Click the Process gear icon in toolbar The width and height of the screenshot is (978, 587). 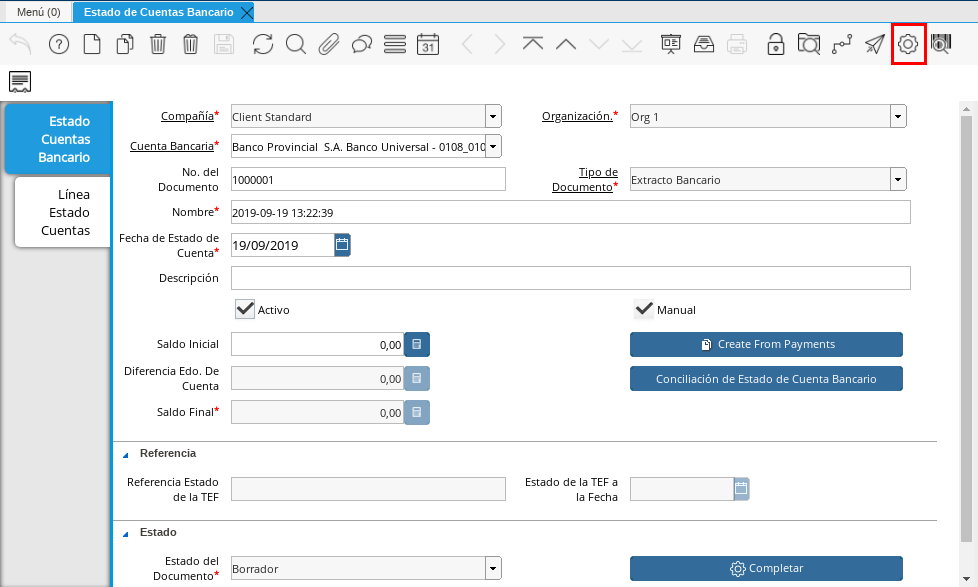click(x=908, y=44)
